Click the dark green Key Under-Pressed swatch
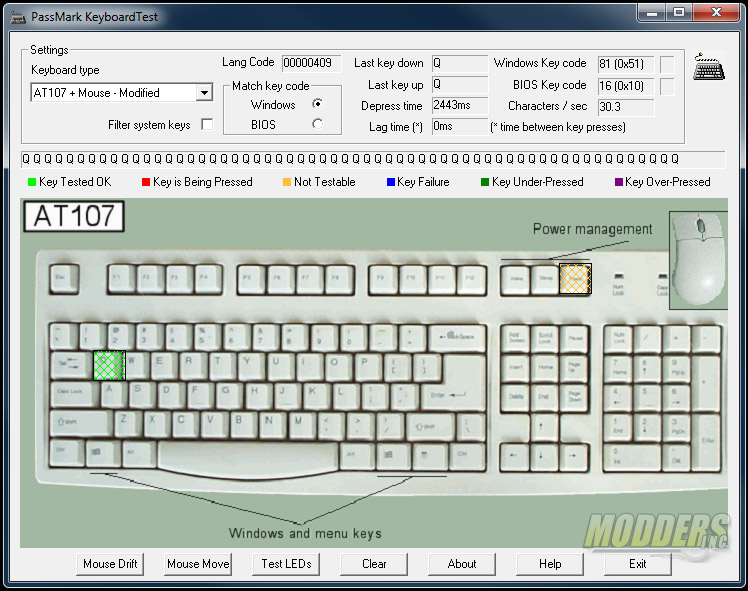 pos(485,182)
